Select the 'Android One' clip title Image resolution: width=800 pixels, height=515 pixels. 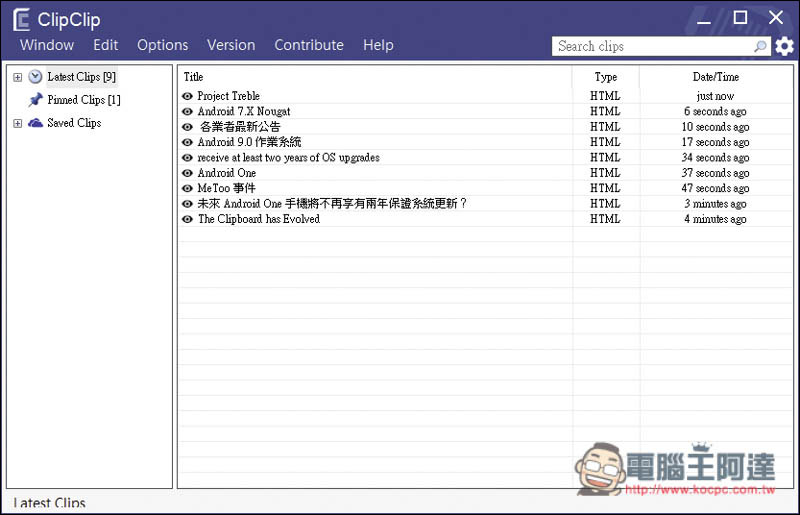click(227, 173)
